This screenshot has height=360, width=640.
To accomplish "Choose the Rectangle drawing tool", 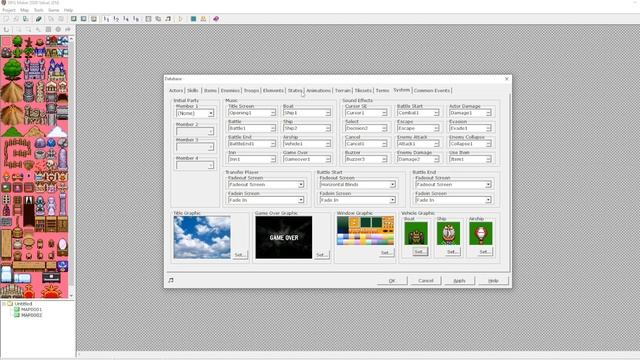I will [48, 29].
